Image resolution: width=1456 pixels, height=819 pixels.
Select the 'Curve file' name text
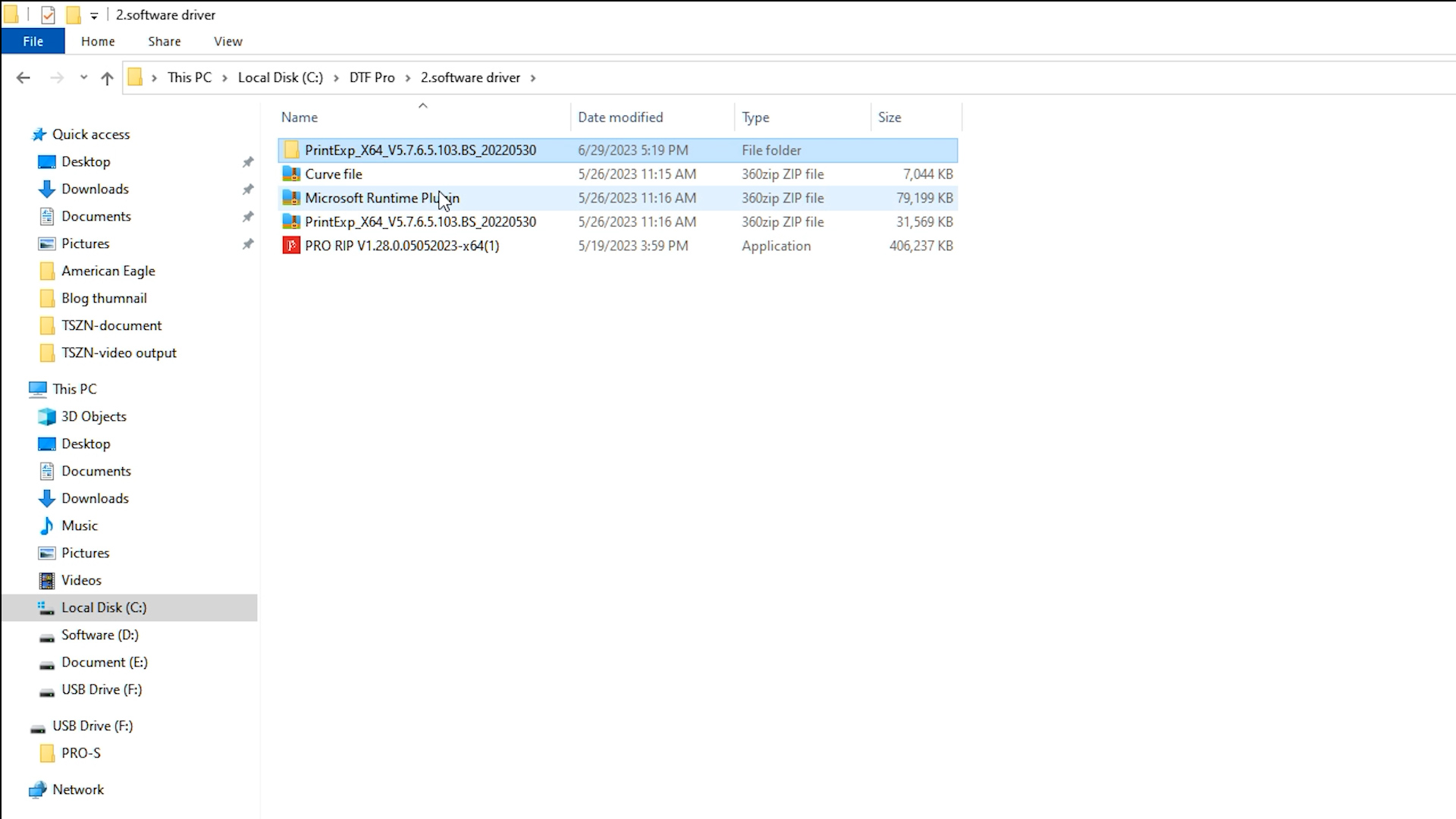pyautogui.click(x=334, y=174)
